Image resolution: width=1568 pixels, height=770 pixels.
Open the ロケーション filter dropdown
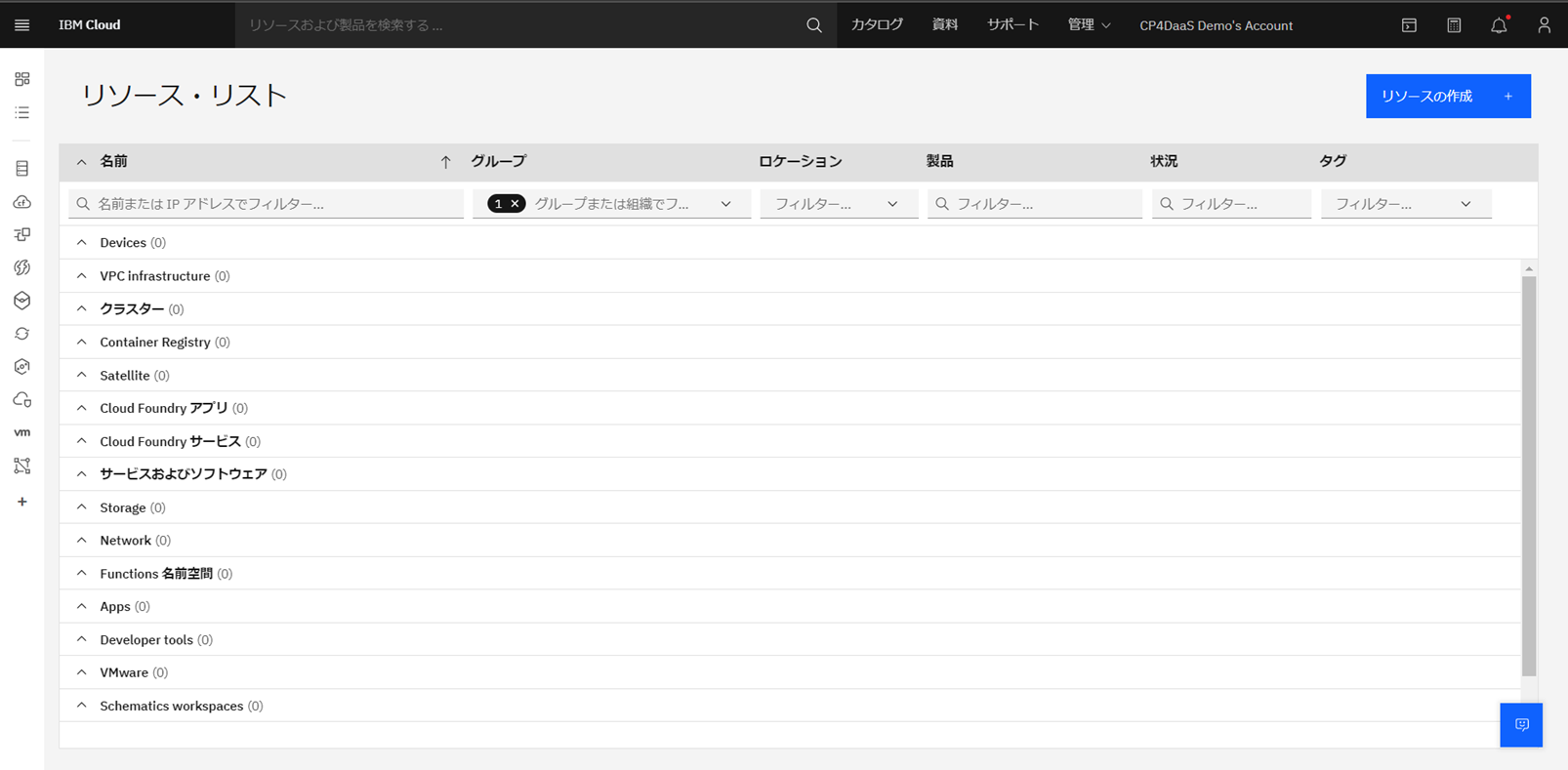pyautogui.click(x=839, y=204)
